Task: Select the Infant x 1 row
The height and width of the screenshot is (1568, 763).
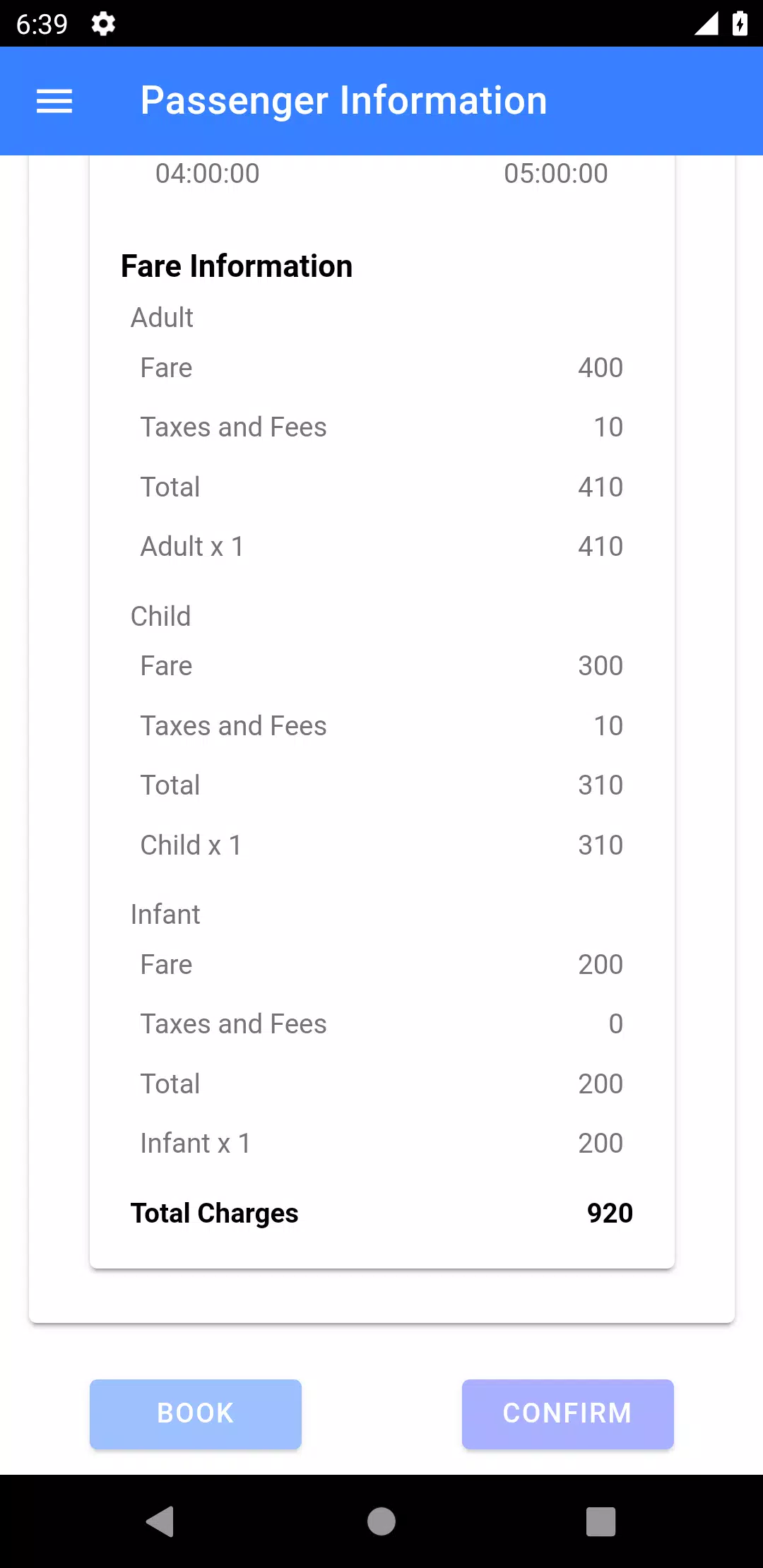Action: pos(381,1143)
